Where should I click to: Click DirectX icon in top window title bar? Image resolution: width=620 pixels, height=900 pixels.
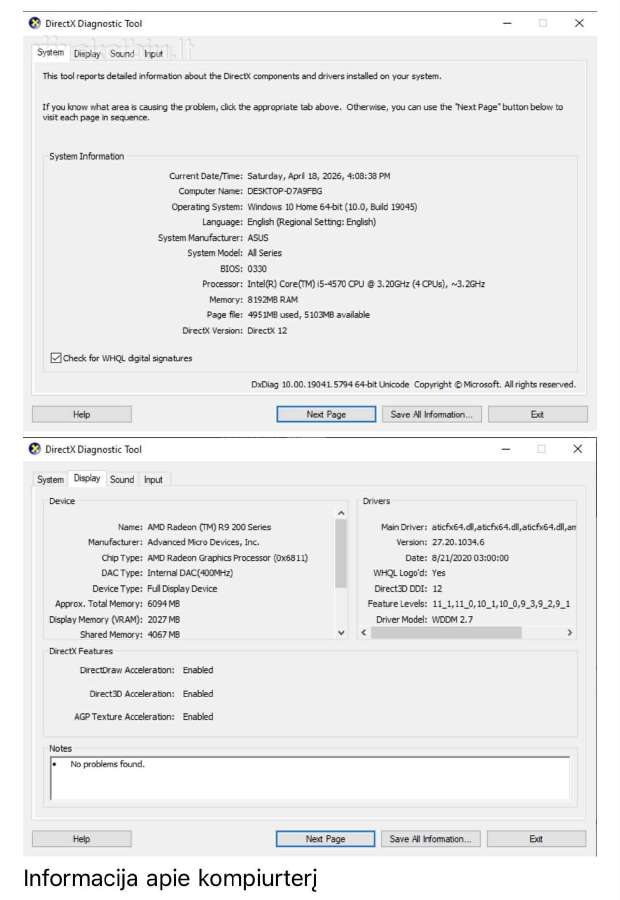pos(35,24)
